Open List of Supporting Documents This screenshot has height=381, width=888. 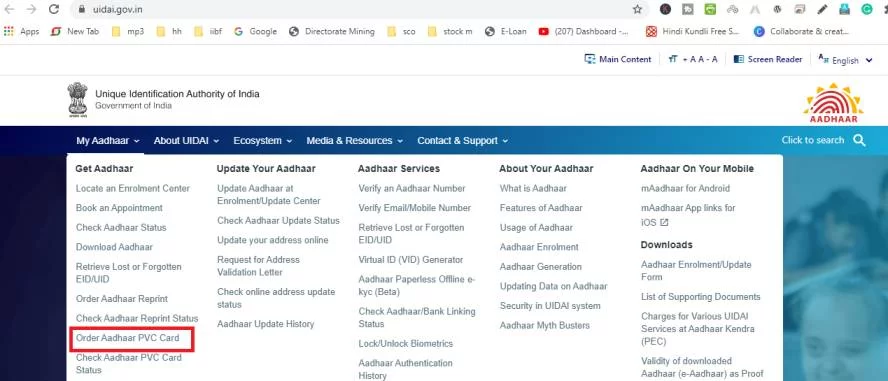(701, 297)
